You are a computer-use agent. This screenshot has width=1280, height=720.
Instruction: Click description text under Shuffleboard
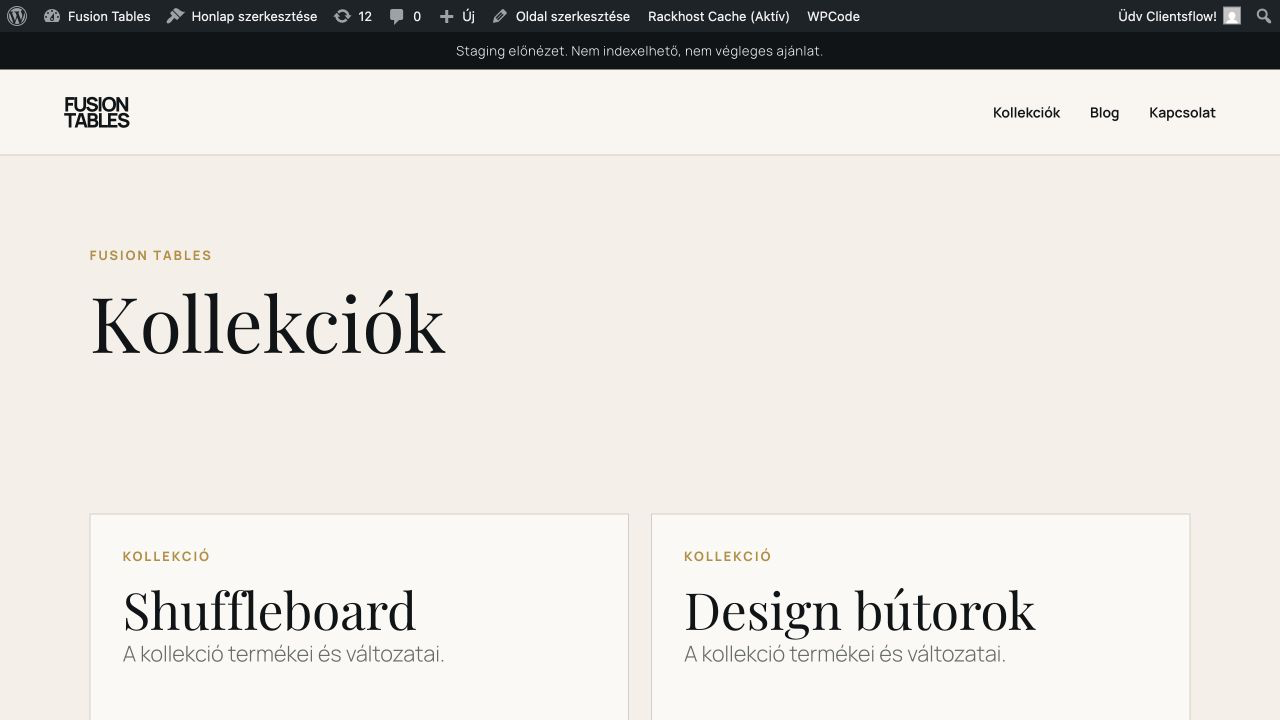[283, 654]
